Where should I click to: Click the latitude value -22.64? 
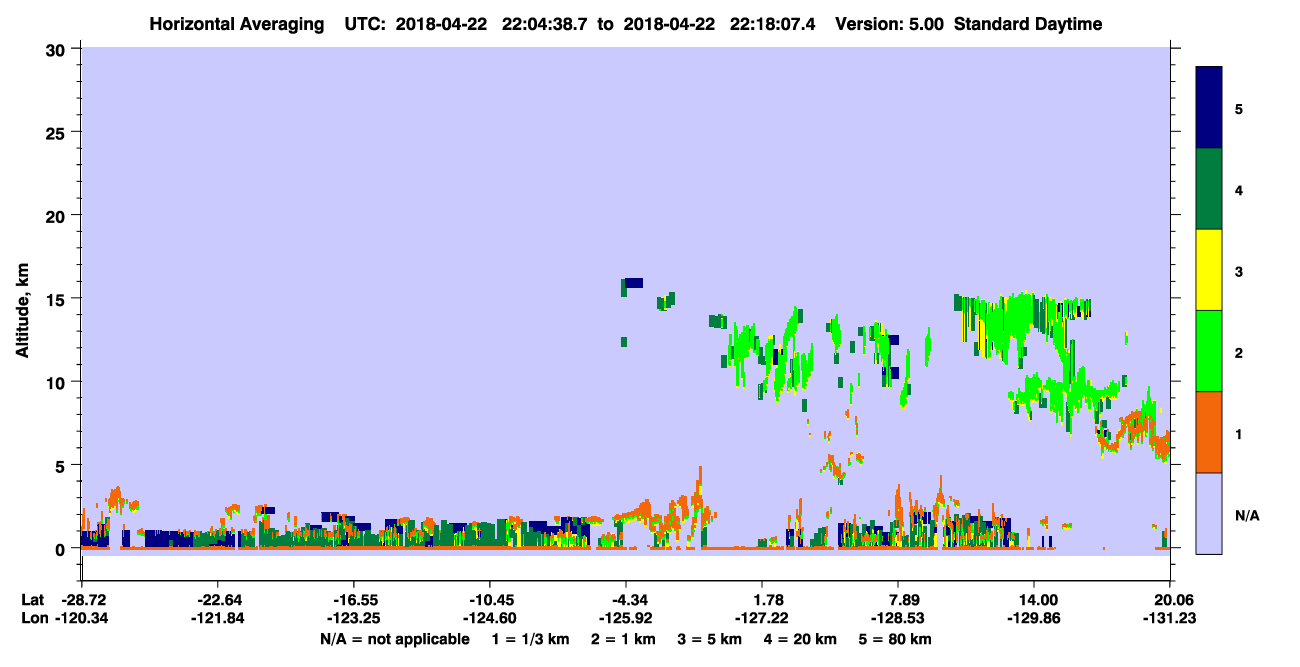click(218, 600)
